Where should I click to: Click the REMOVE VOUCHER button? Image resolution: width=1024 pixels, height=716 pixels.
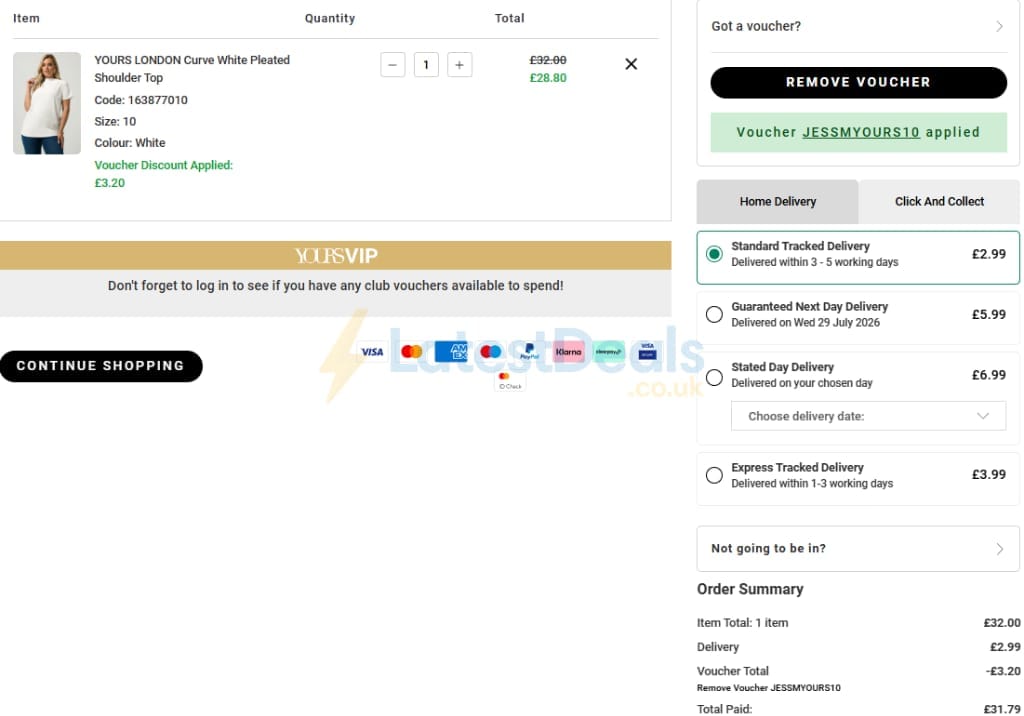point(858,82)
